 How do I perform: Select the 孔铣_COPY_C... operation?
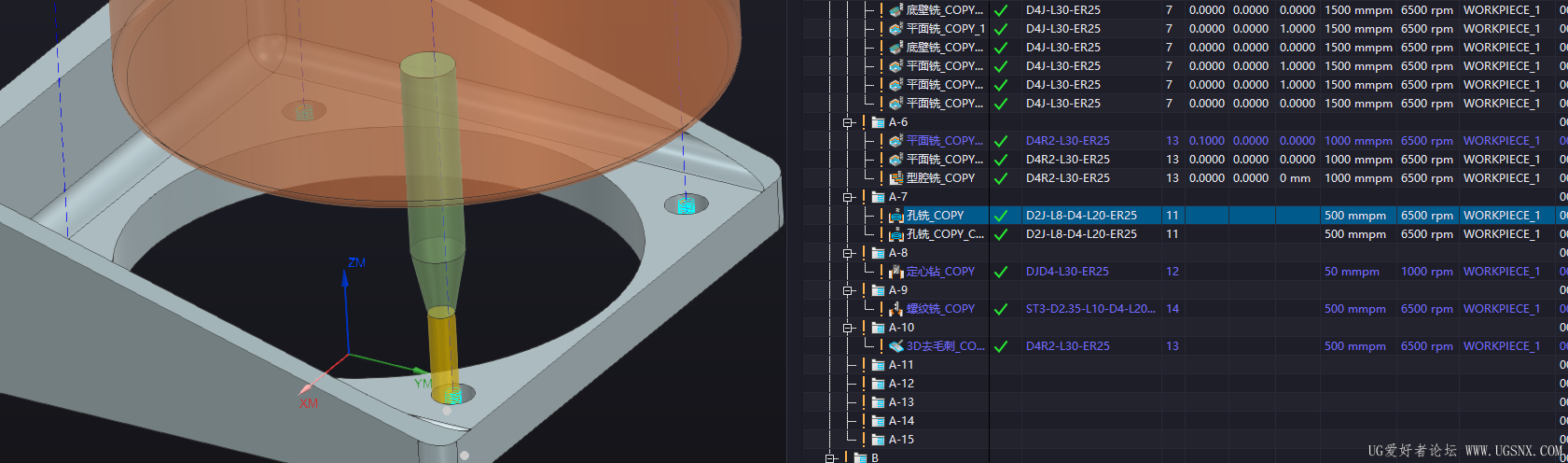click(x=946, y=234)
